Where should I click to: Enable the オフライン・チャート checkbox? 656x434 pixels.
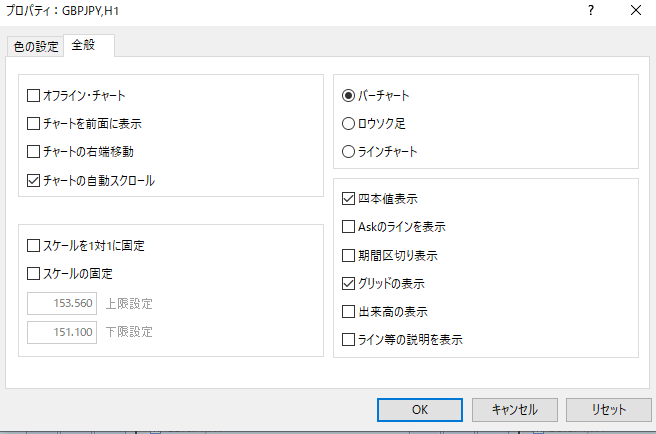coord(35,96)
